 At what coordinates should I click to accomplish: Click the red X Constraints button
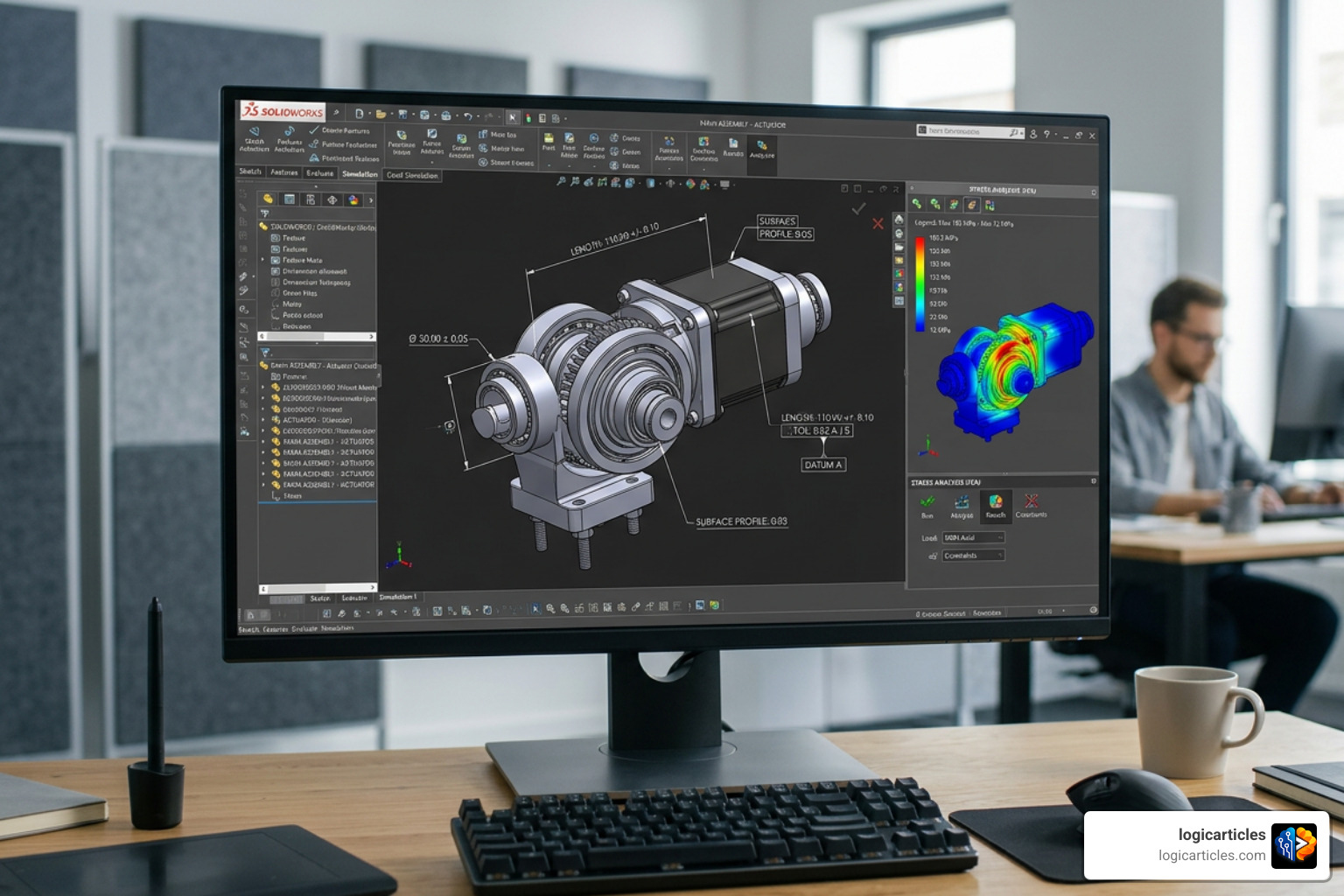click(x=1031, y=506)
